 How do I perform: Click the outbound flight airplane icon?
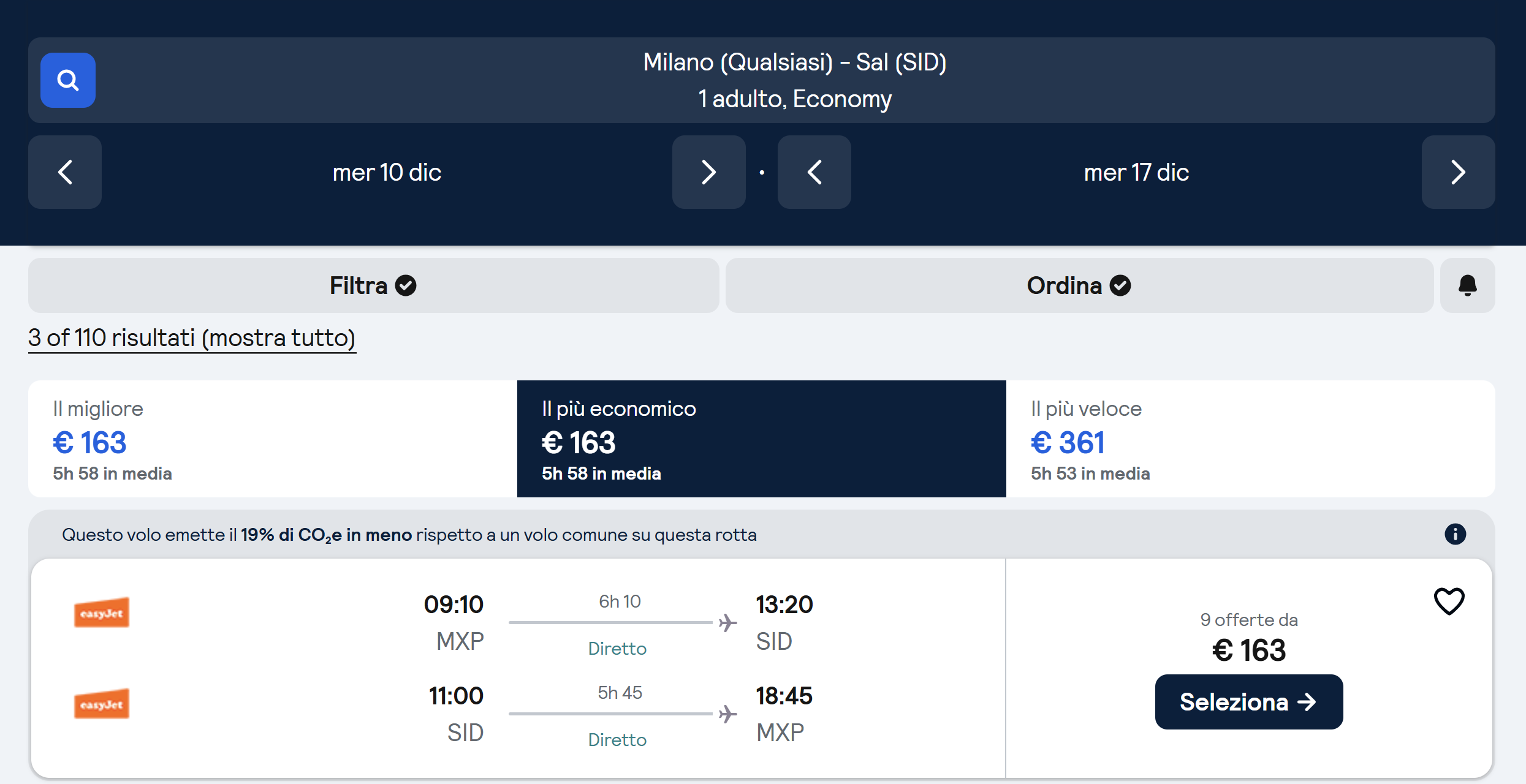coord(727,623)
